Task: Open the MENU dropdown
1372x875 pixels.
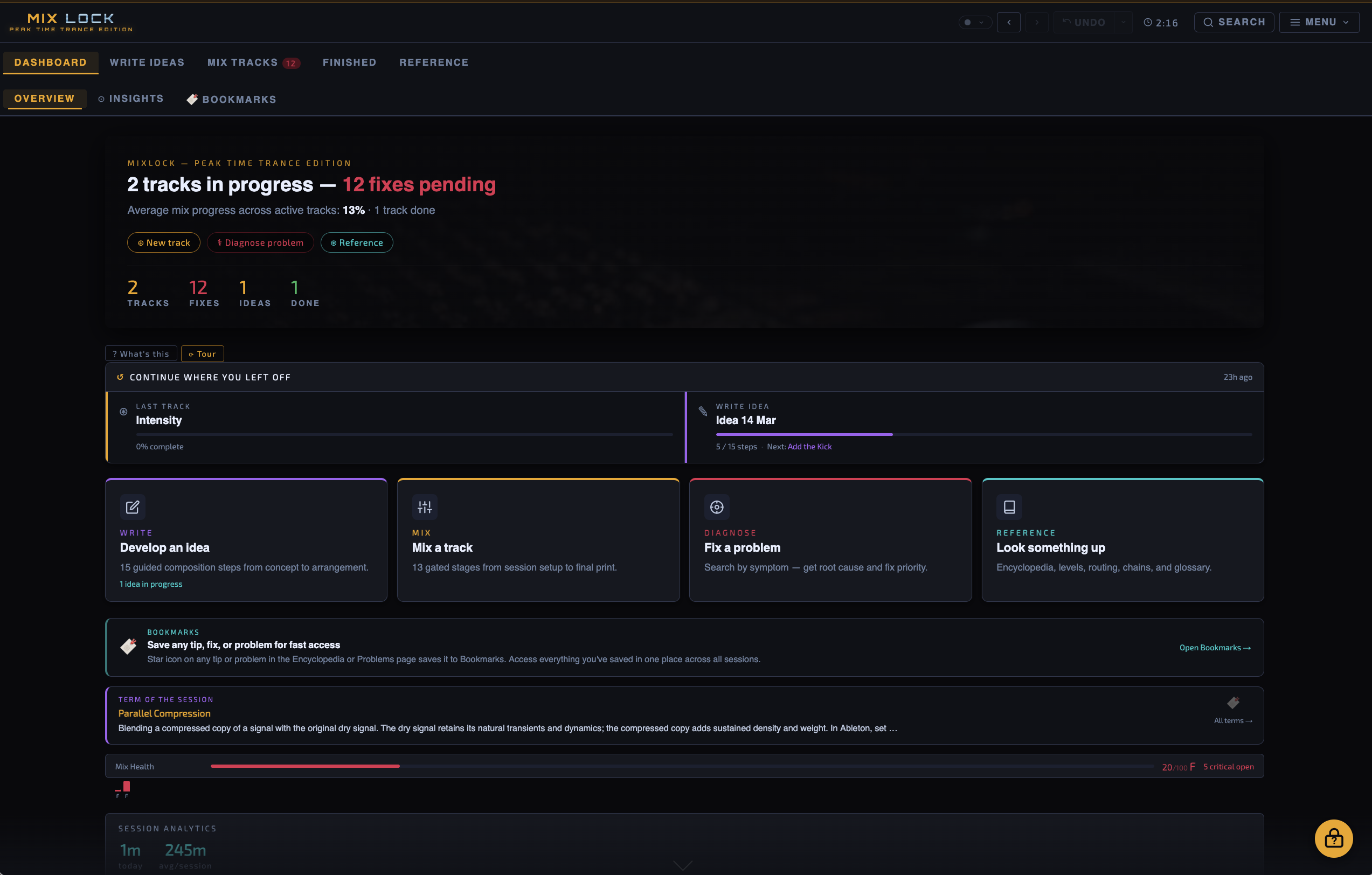Action: pyautogui.click(x=1320, y=22)
